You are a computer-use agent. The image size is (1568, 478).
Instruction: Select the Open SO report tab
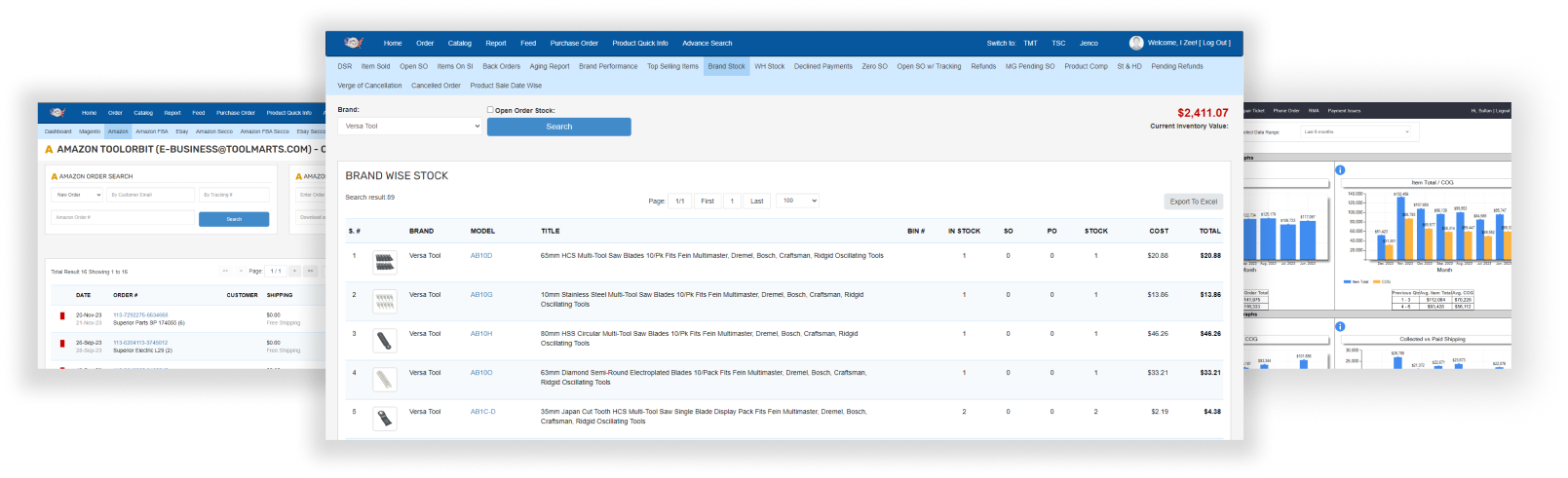413,66
